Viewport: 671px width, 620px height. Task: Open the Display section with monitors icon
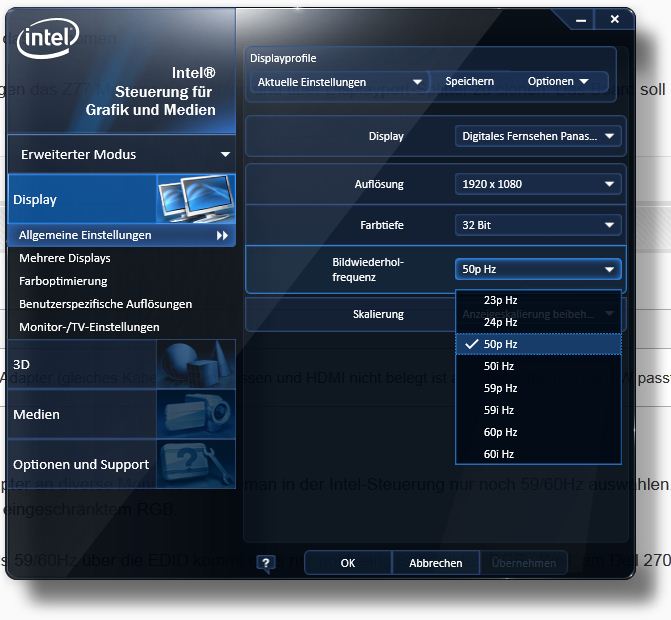[x=122, y=199]
